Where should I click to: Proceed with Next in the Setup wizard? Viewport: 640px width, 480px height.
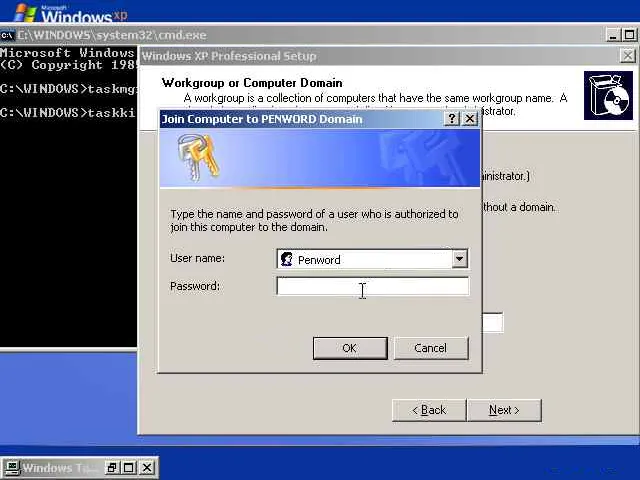(504, 410)
